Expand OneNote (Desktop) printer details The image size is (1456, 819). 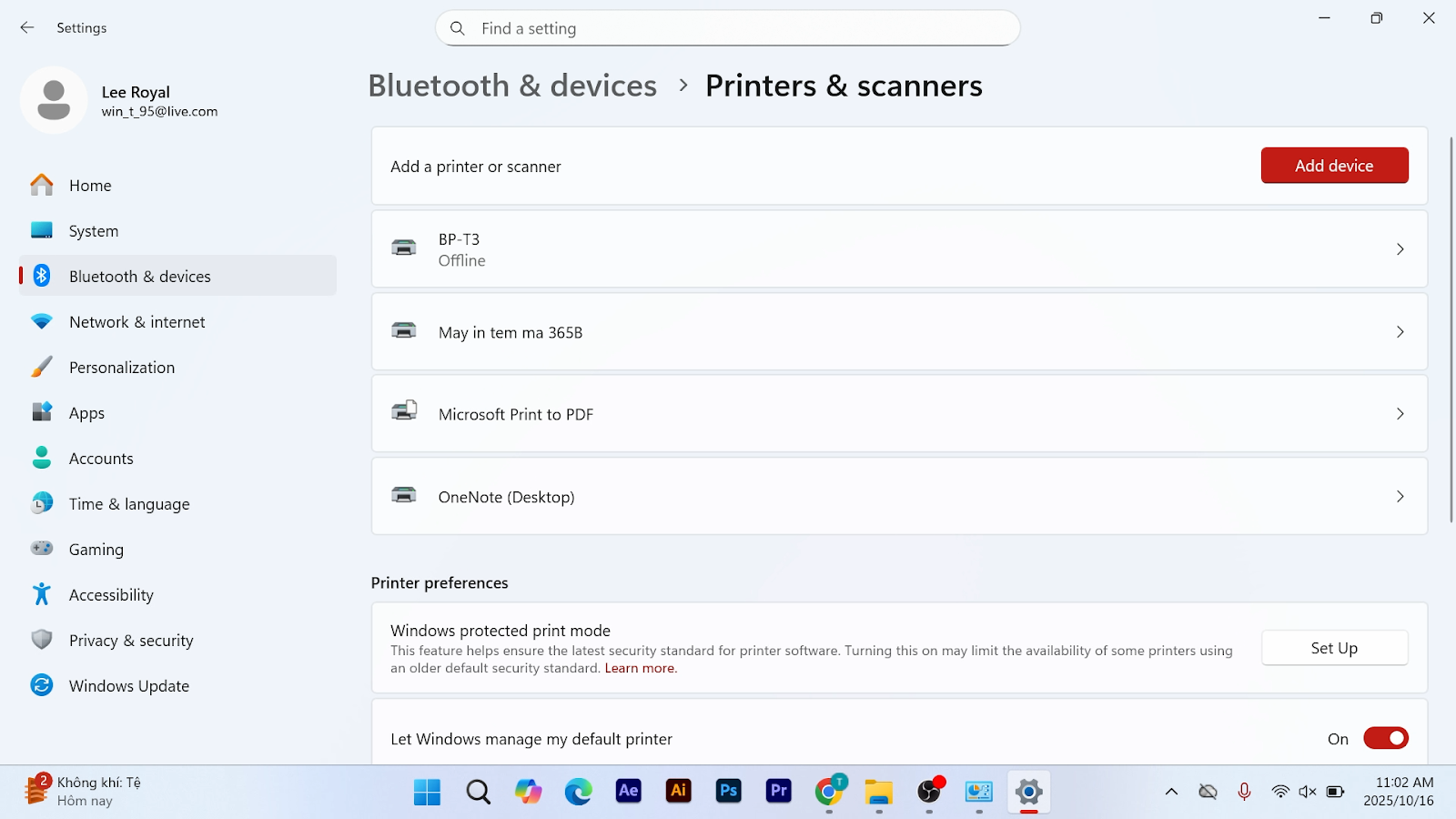[x=1400, y=497]
